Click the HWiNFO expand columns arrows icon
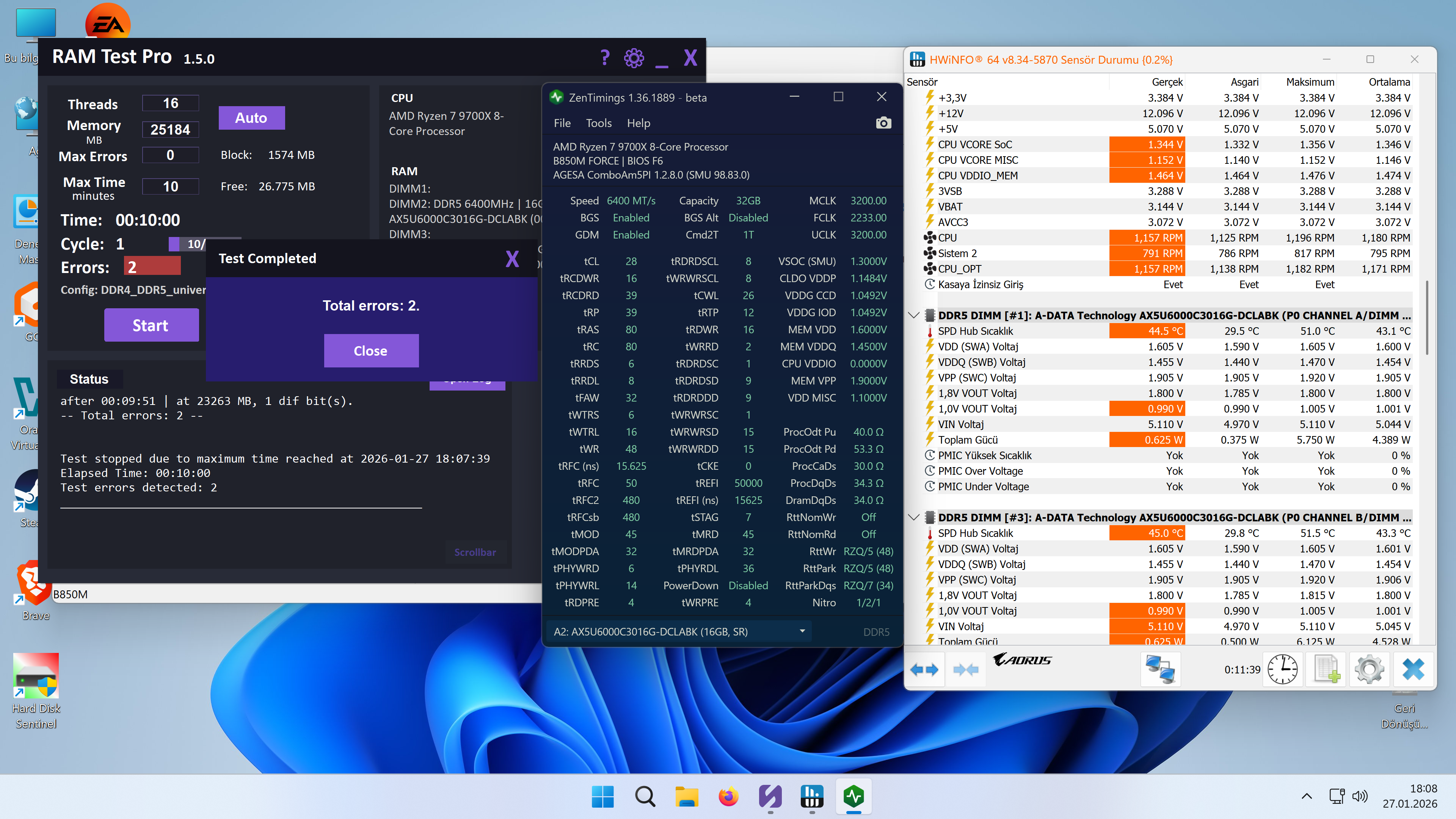The image size is (1456, 819). pos(925,670)
